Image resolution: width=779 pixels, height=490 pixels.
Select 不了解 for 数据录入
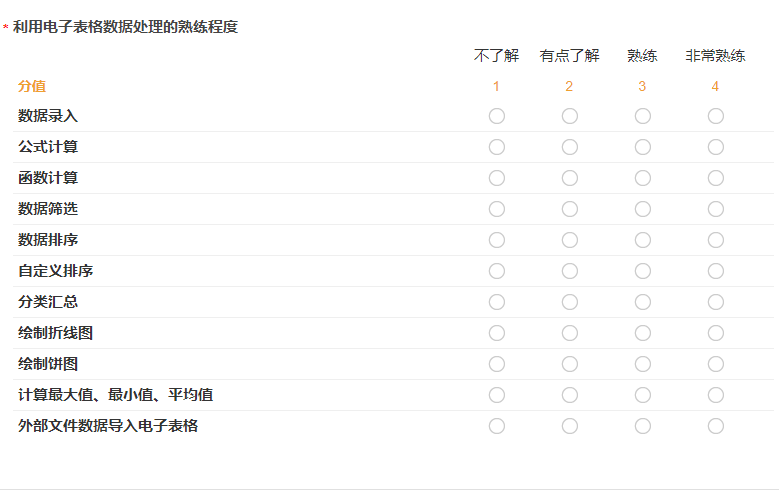(x=497, y=116)
